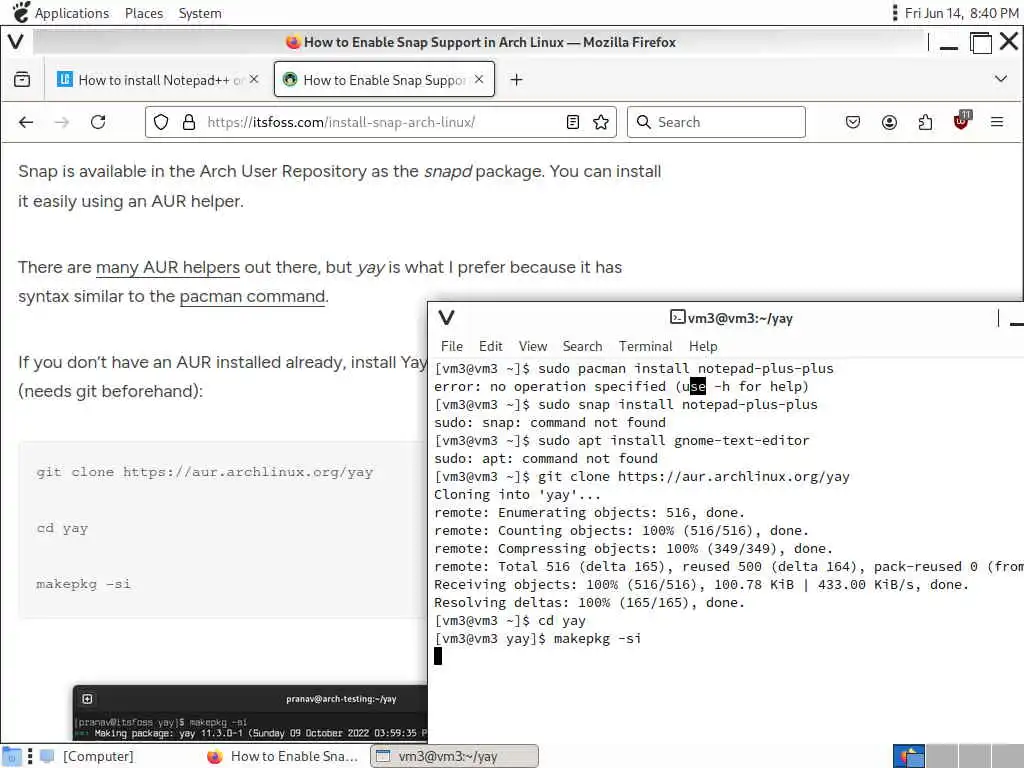Open the terminal's Terminal menu
Viewport: 1024px width, 768px height.
click(645, 346)
